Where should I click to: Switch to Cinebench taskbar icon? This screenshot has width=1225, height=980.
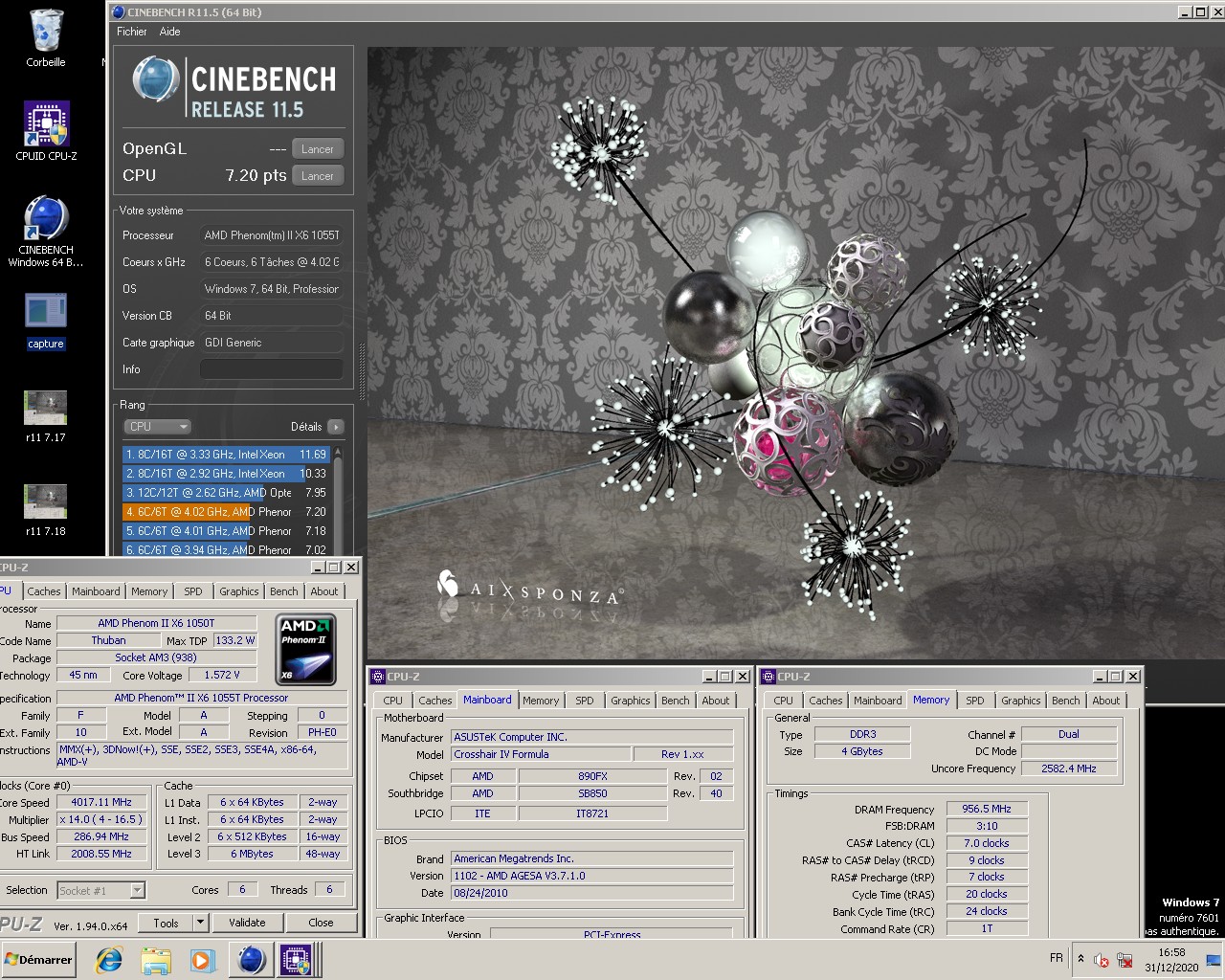coord(251,960)
